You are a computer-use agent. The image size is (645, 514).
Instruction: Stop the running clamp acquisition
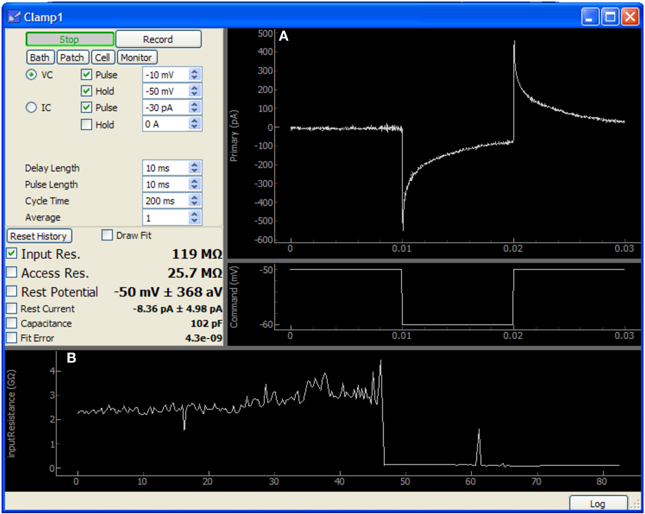click(70, 39)
